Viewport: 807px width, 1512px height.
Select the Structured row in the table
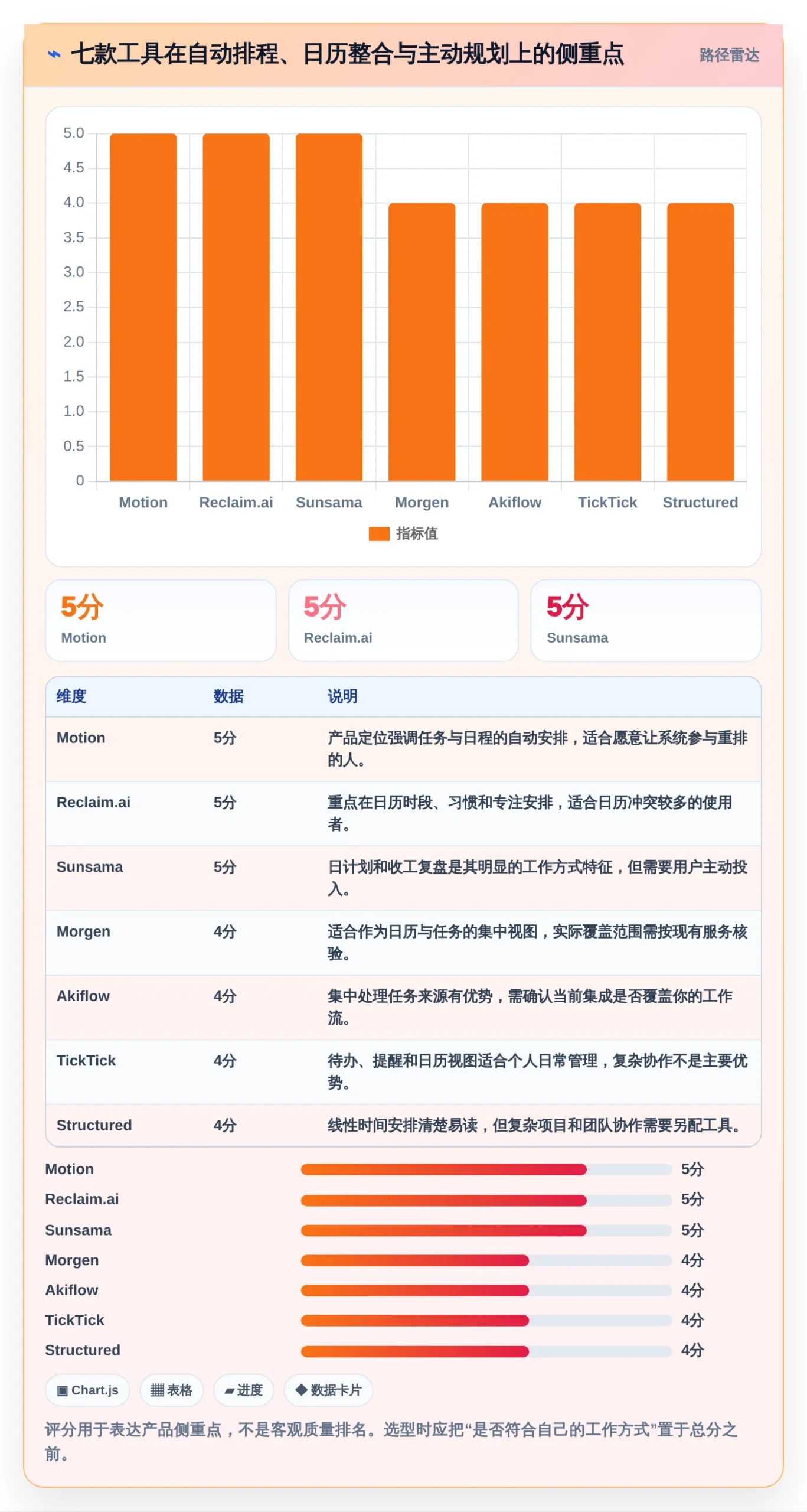pos(403,1126)
